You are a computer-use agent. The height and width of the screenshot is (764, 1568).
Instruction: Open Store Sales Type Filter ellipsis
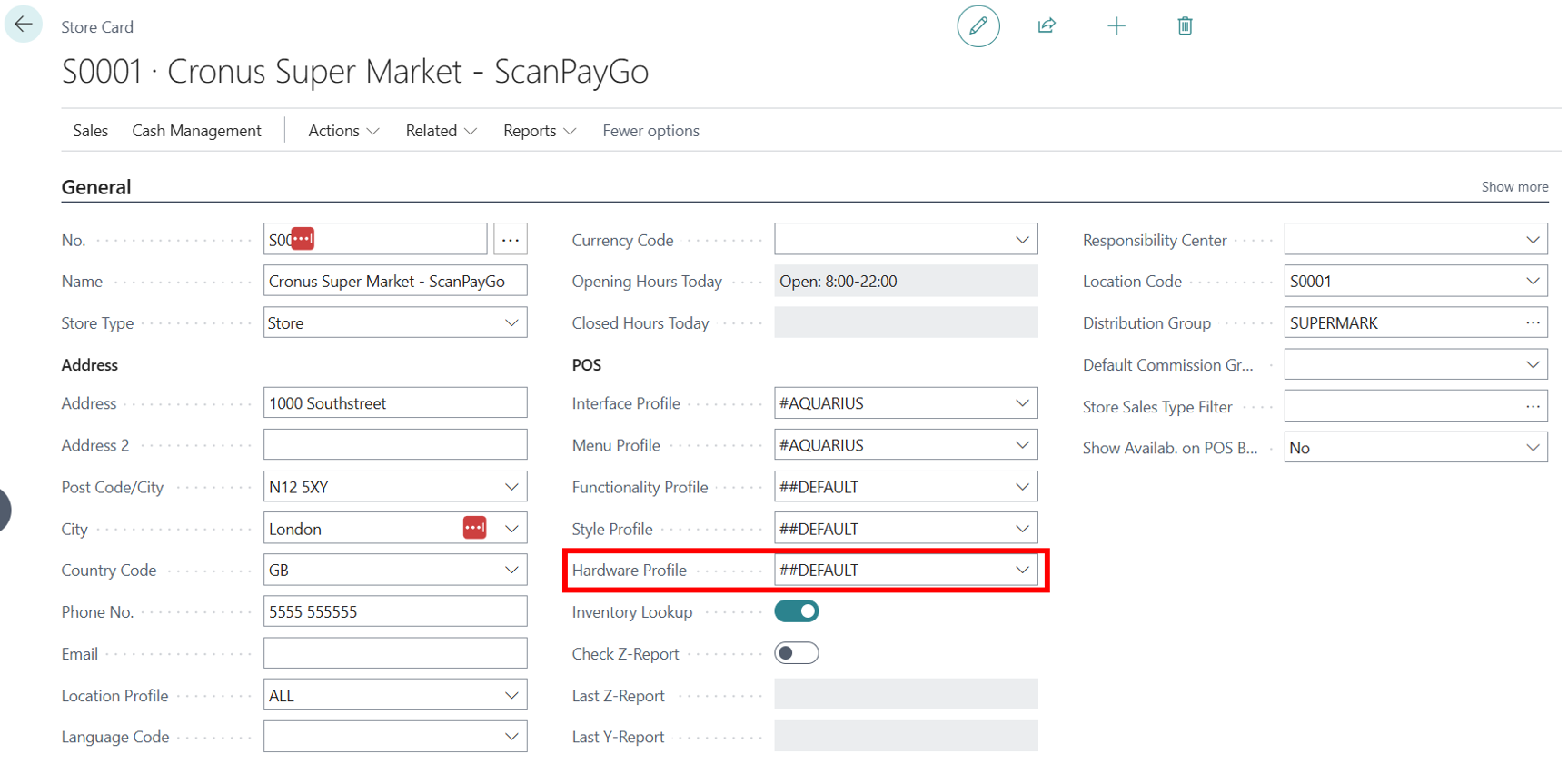1533,407
